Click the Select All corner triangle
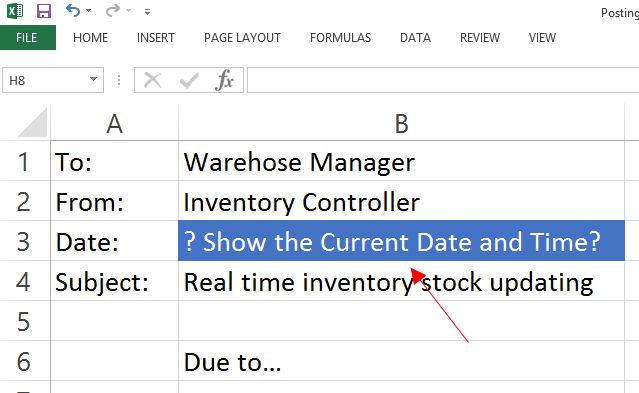The image size is (639, 393). click(x=33, y=124)
